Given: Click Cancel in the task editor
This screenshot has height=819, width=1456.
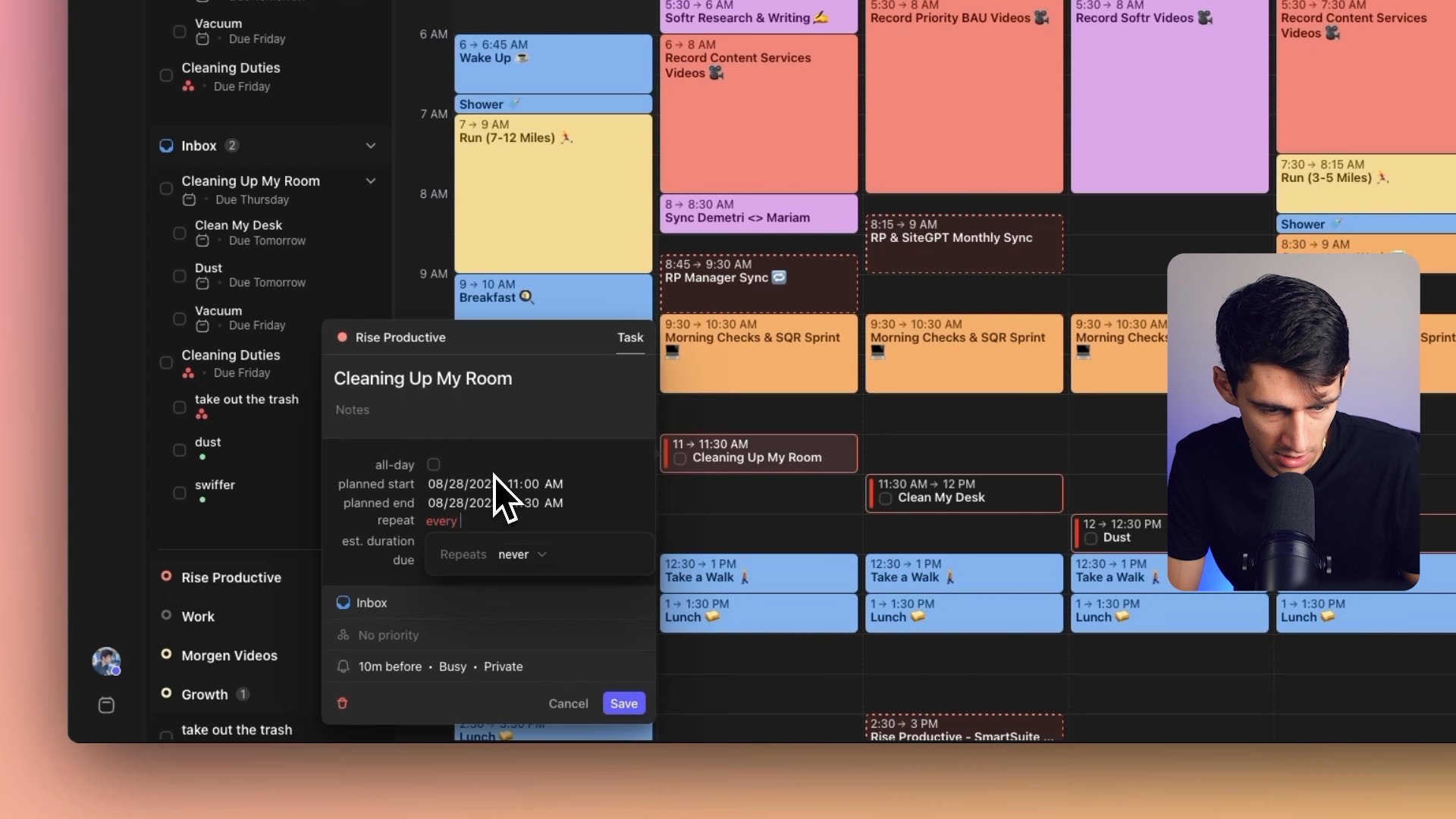Looking at the screenshot, I should coord(568,704).
